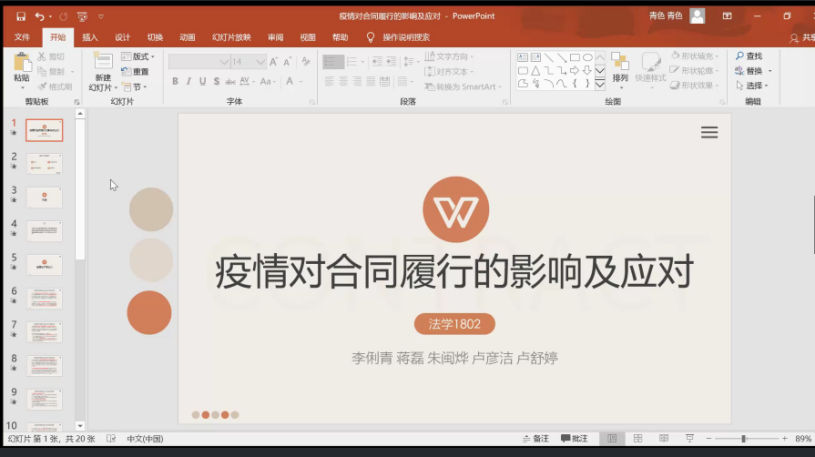Click the zoom slider handle
This screenshot has width=815, height=457.
744,439
